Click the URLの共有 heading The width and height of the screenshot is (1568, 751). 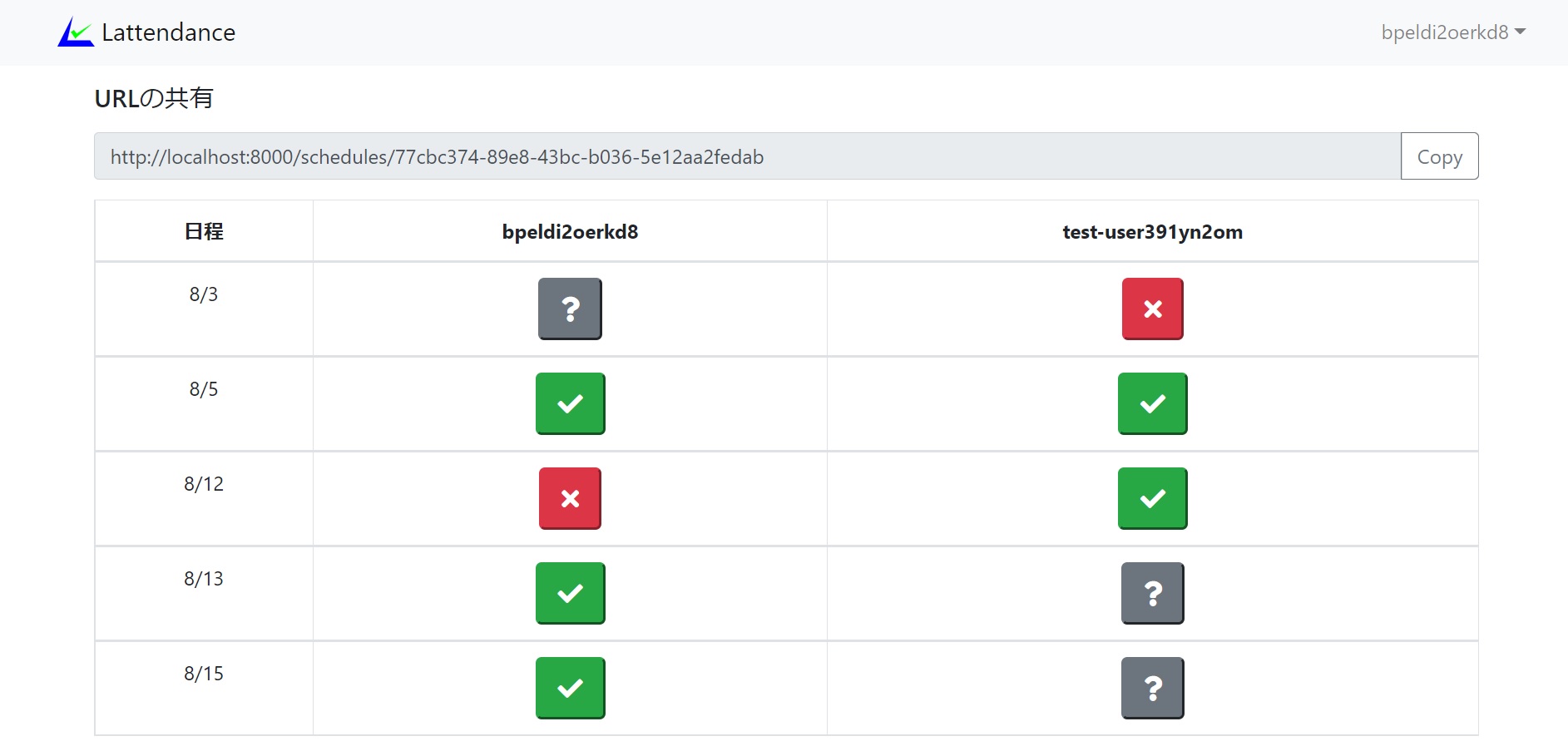click(x=154, y=98)
